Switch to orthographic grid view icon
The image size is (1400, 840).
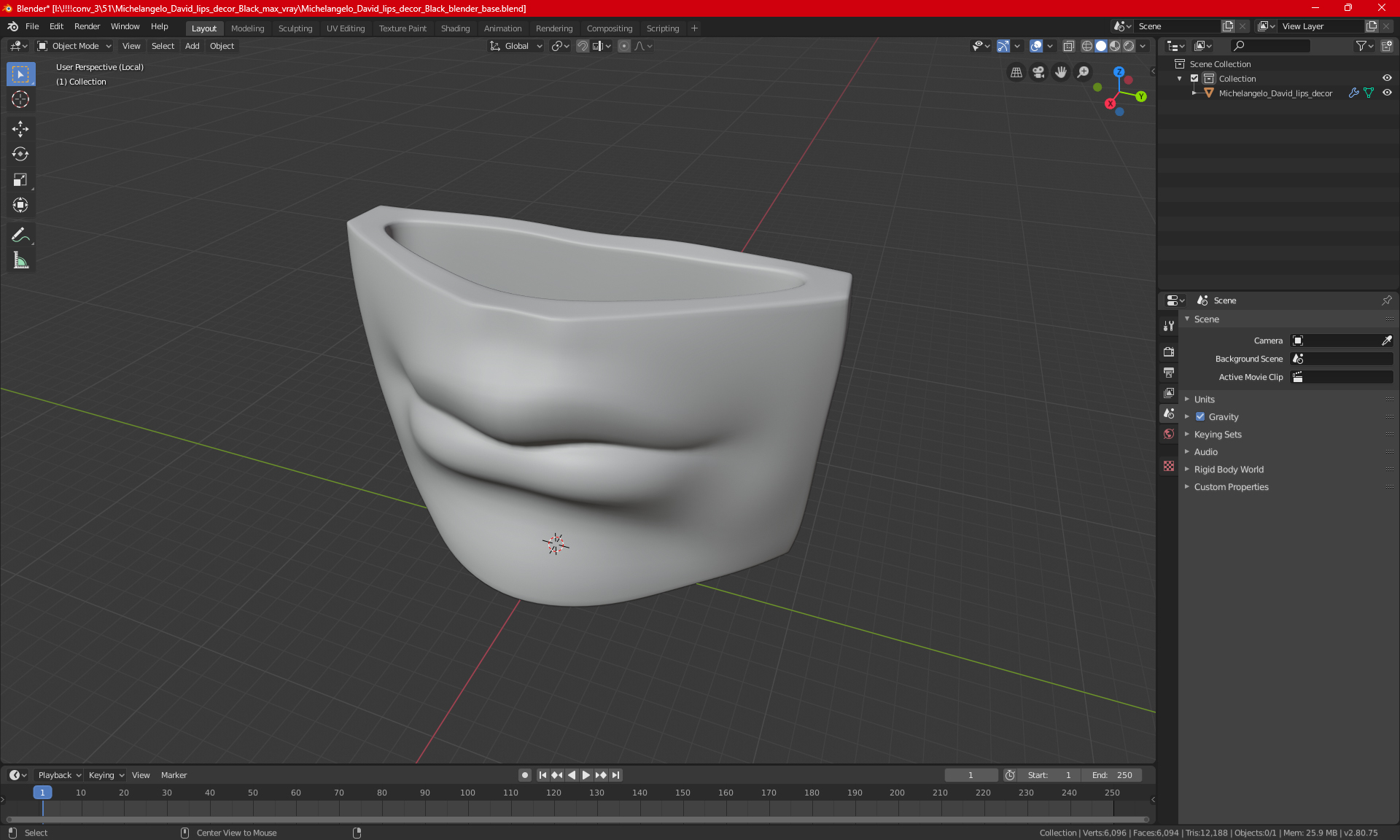[1016, 72]
